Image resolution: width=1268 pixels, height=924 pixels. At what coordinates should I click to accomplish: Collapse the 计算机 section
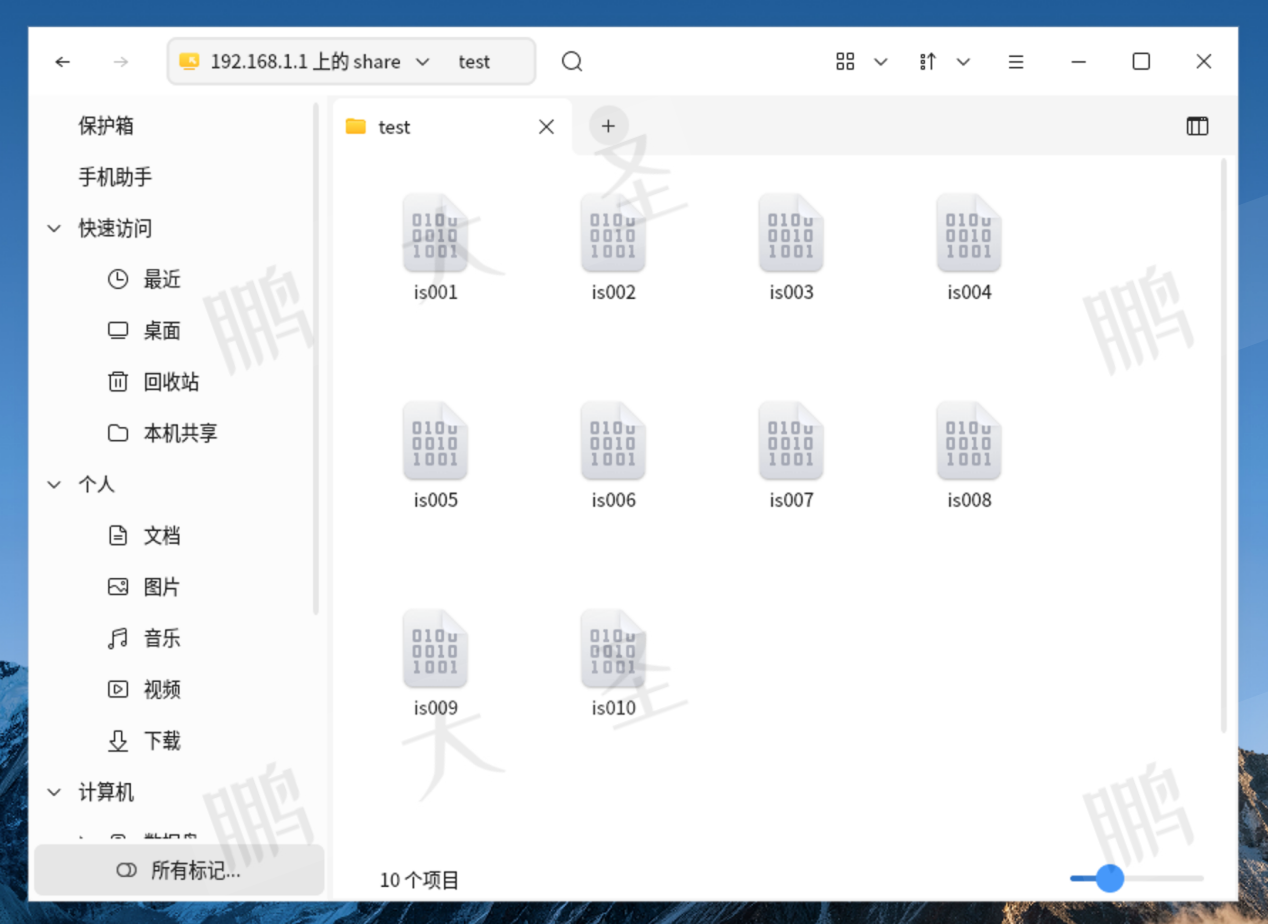click(x=54, y=793)
